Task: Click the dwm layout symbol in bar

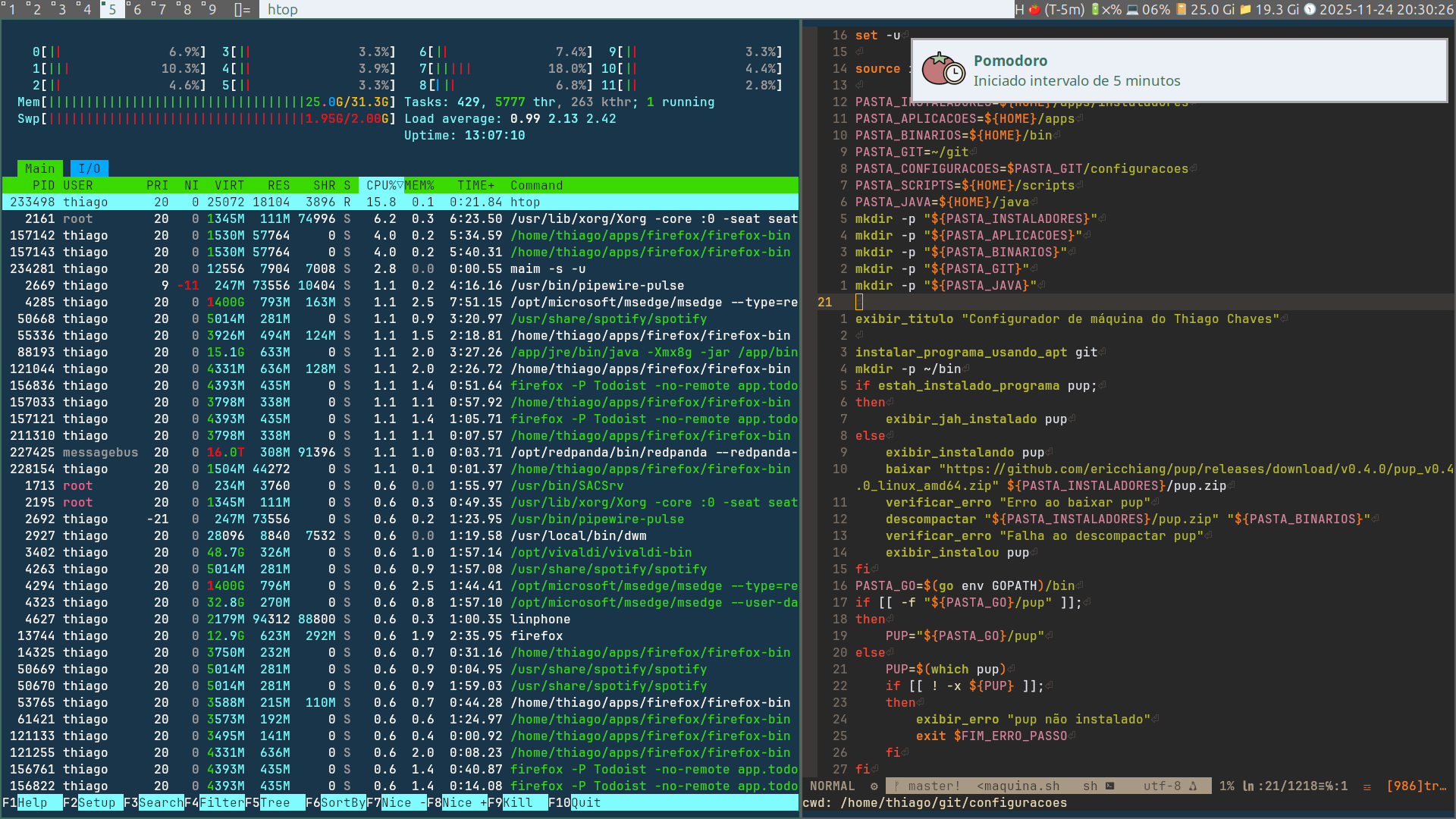Action: pyautogui.click(x=242, y=9)
